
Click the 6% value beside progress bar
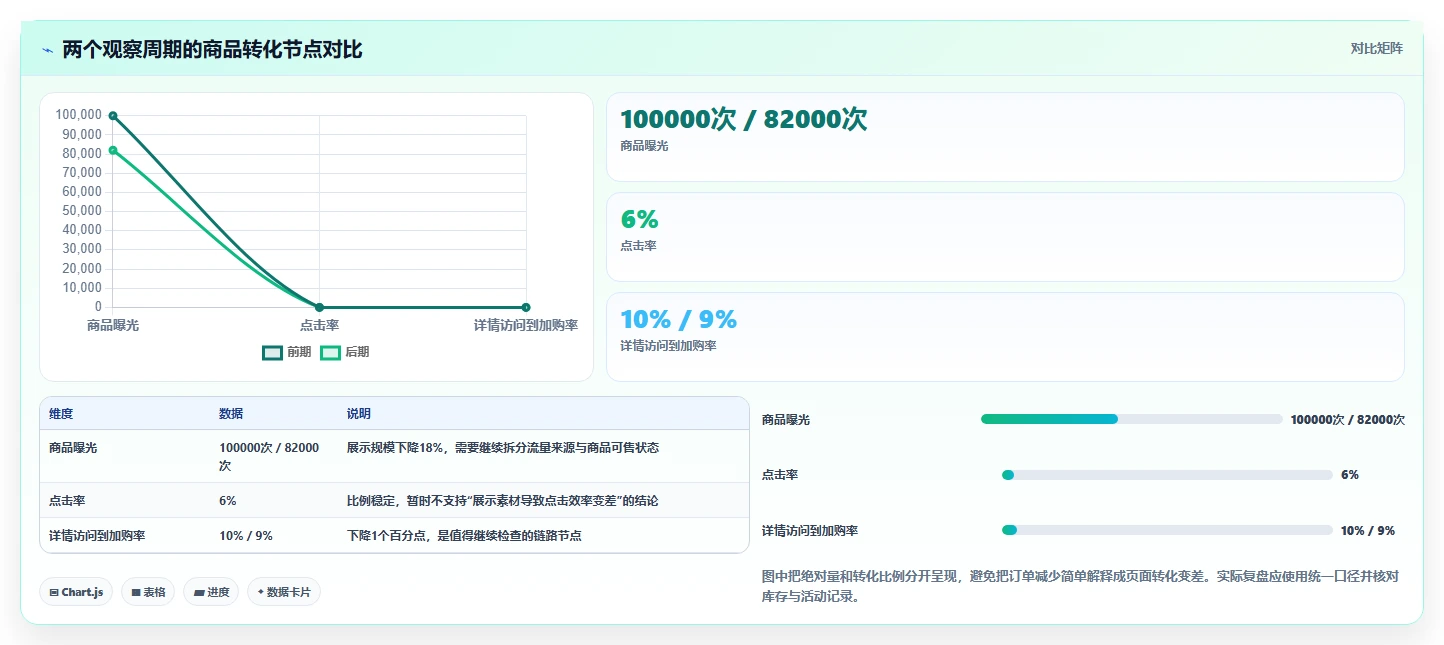click(1350, 475)
